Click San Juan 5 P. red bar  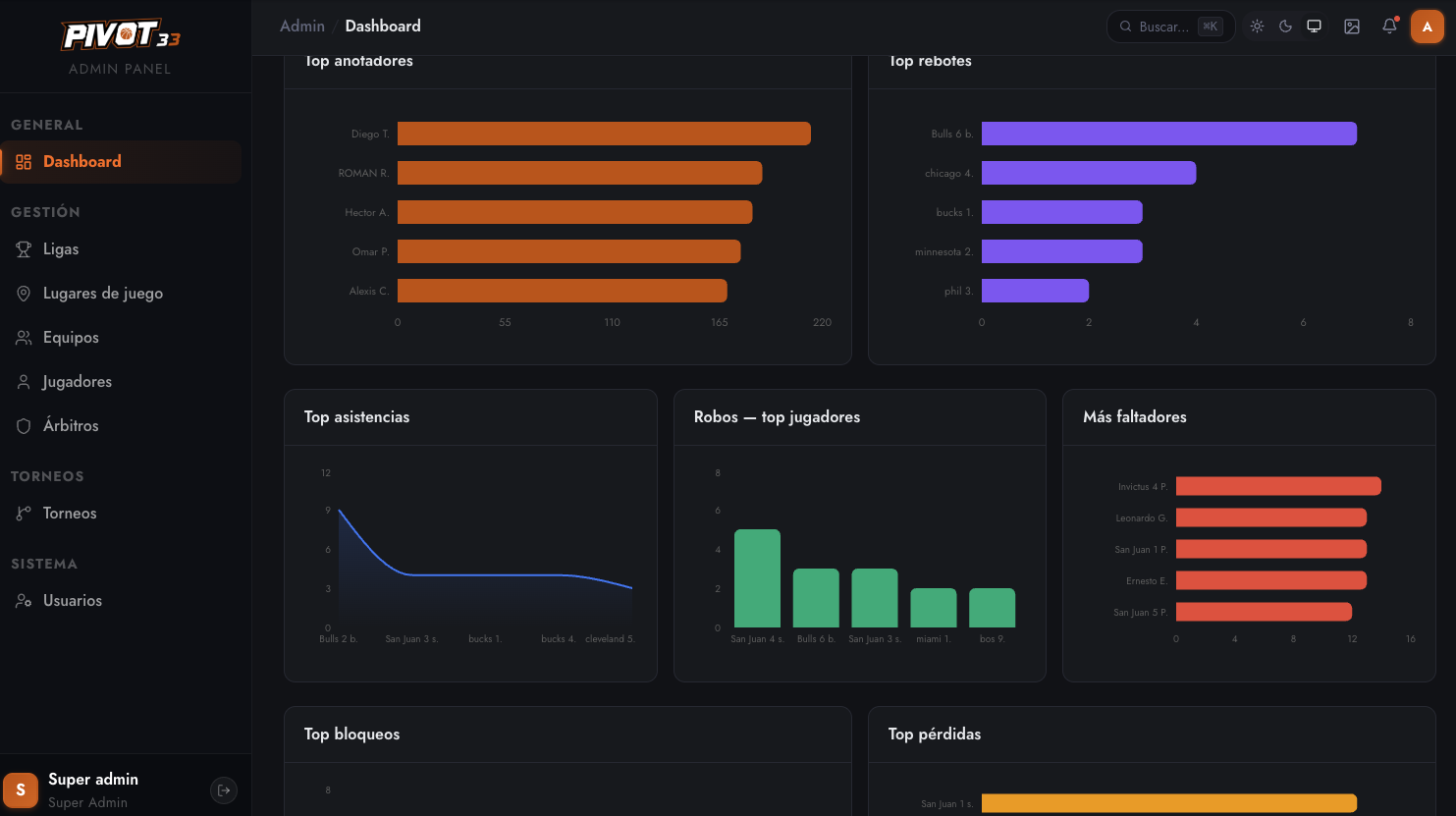pyautogui.click(x=1264, y=612)
